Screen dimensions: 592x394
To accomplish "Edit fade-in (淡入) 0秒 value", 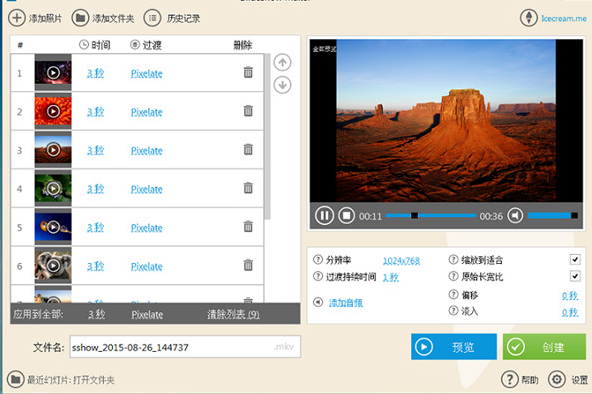I will pos(570,312).
